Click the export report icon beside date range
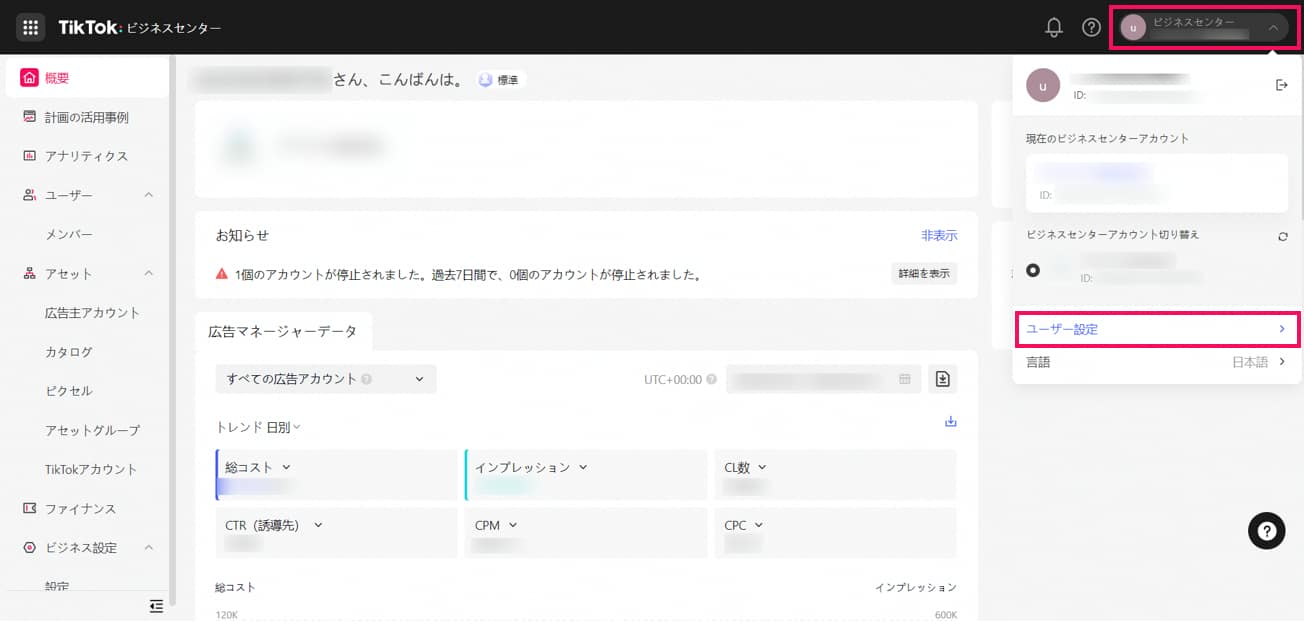 coord(942,379)
